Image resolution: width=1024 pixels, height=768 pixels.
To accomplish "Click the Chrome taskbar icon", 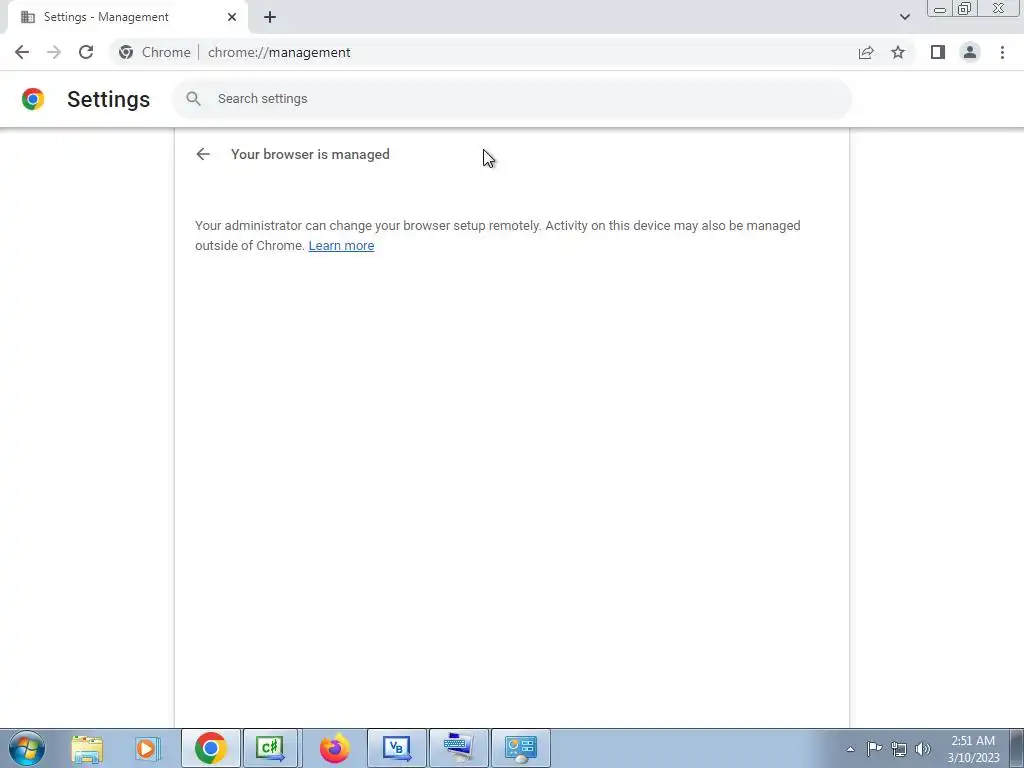I will tap(210, 748).
